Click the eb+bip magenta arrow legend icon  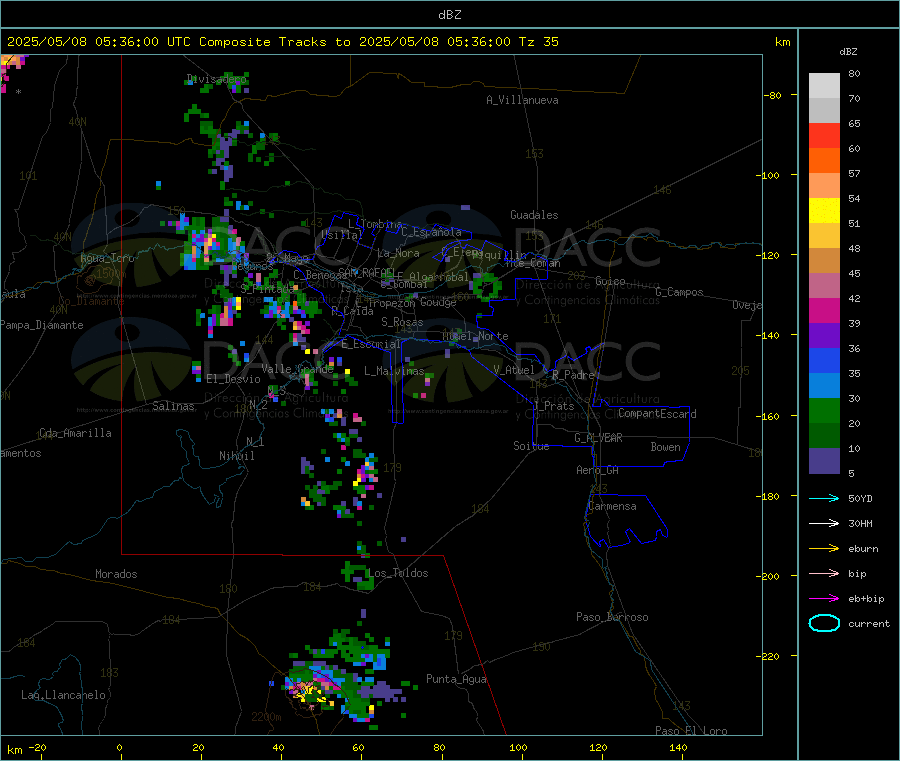click(x=824, y=599)
